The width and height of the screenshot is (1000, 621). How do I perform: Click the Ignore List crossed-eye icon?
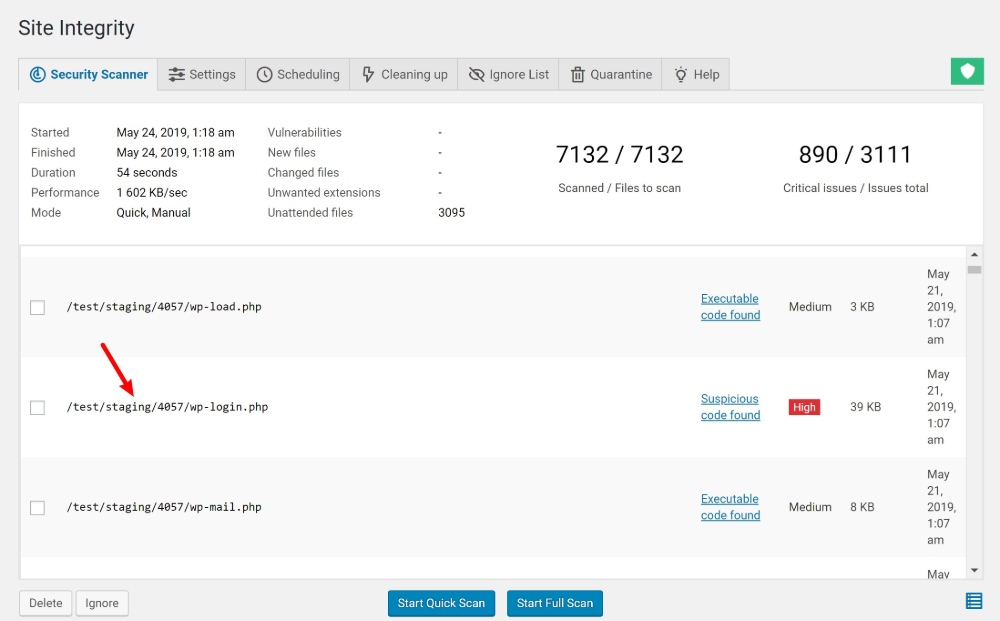tap(476, 75)
